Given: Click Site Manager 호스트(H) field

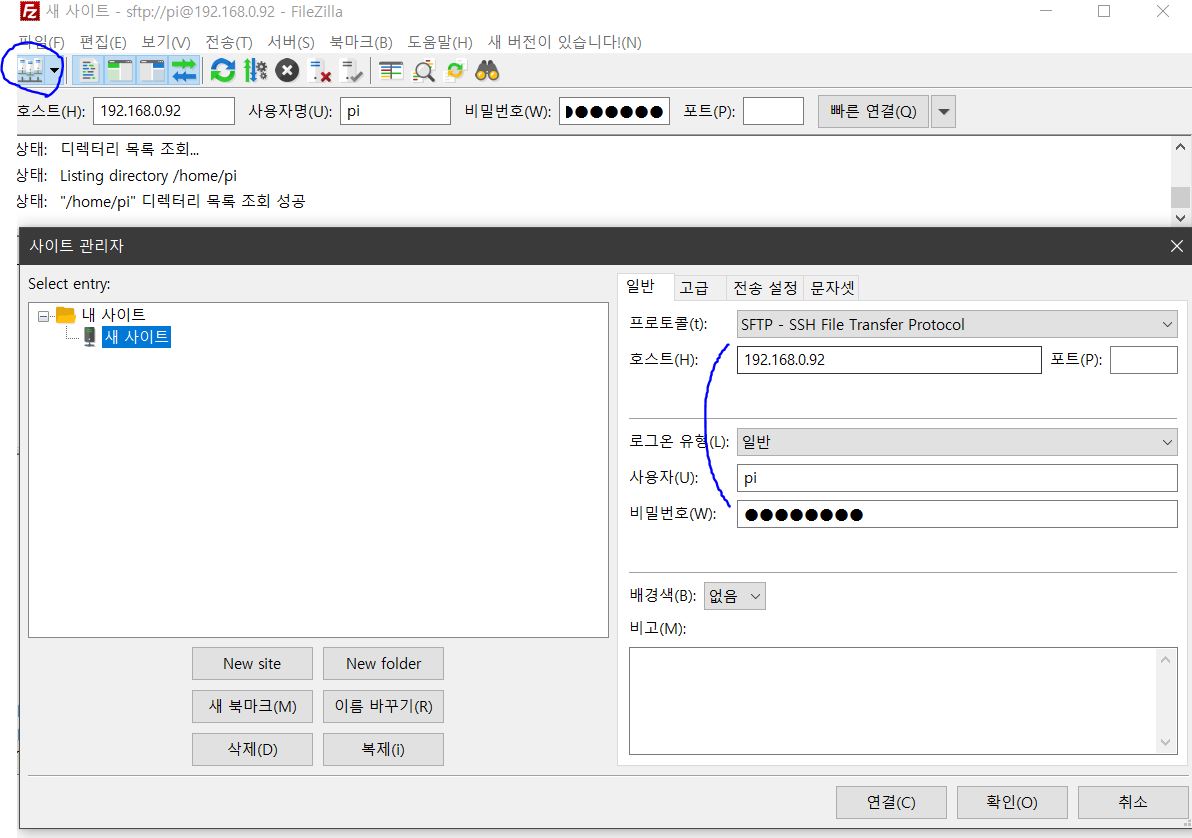Looking at the screenshot, I should (x=889, y=360).
